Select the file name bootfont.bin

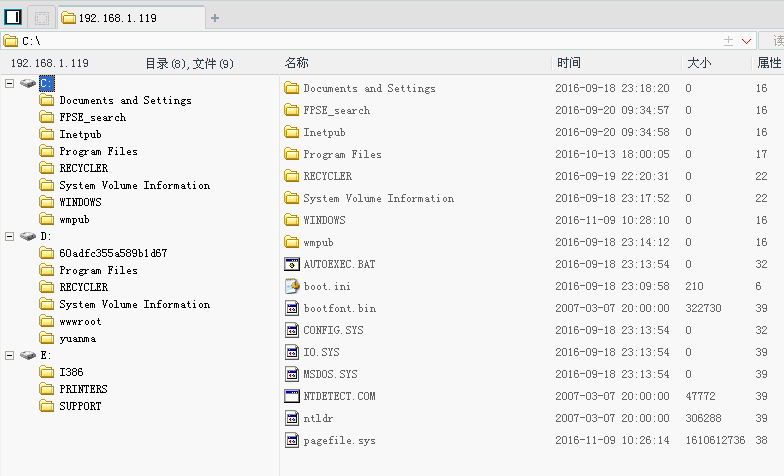click(340, 308)
